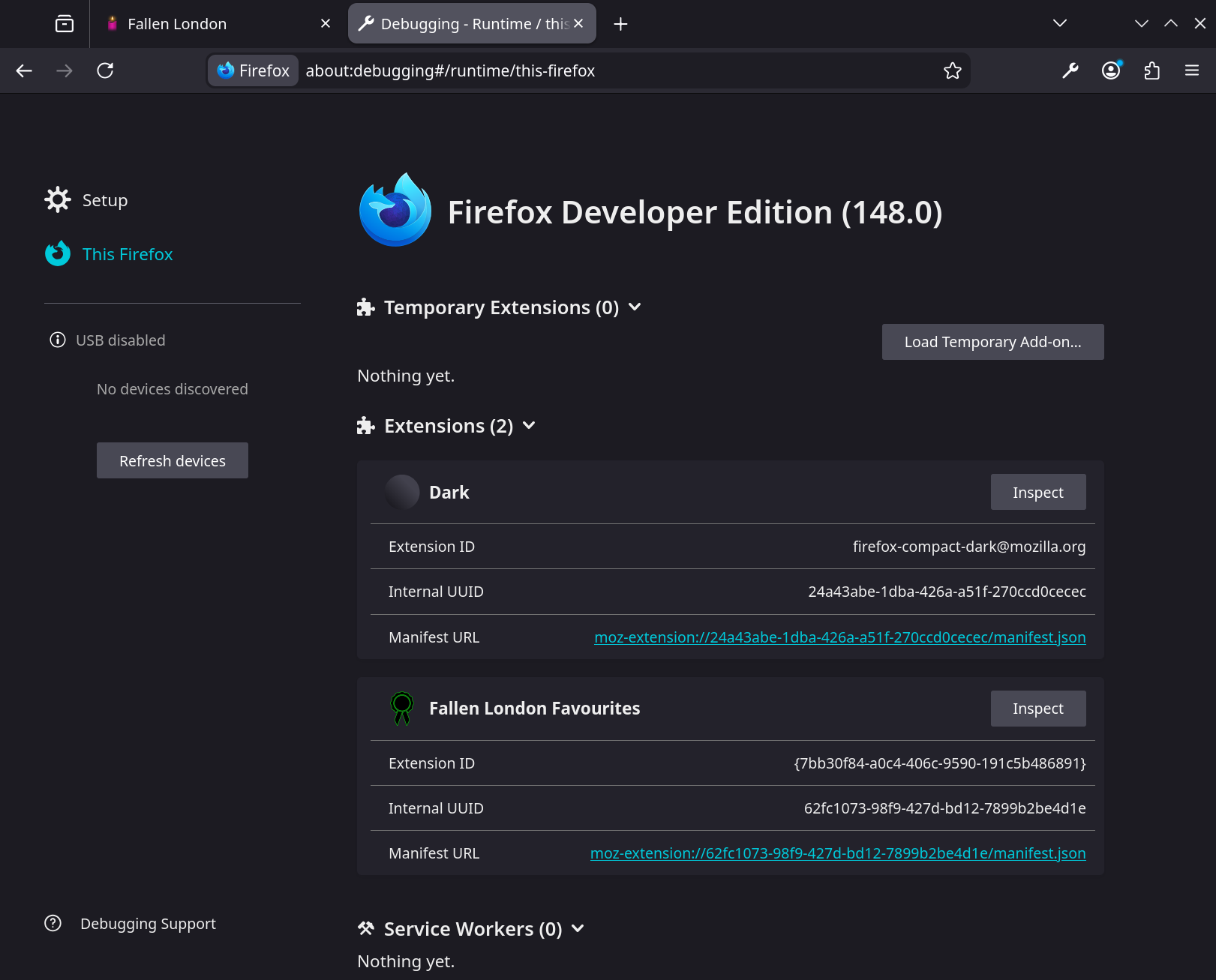This screenshot has height=980, width=1216.
Task: Click the USB disabled info icon
Action: pos(57,340)
